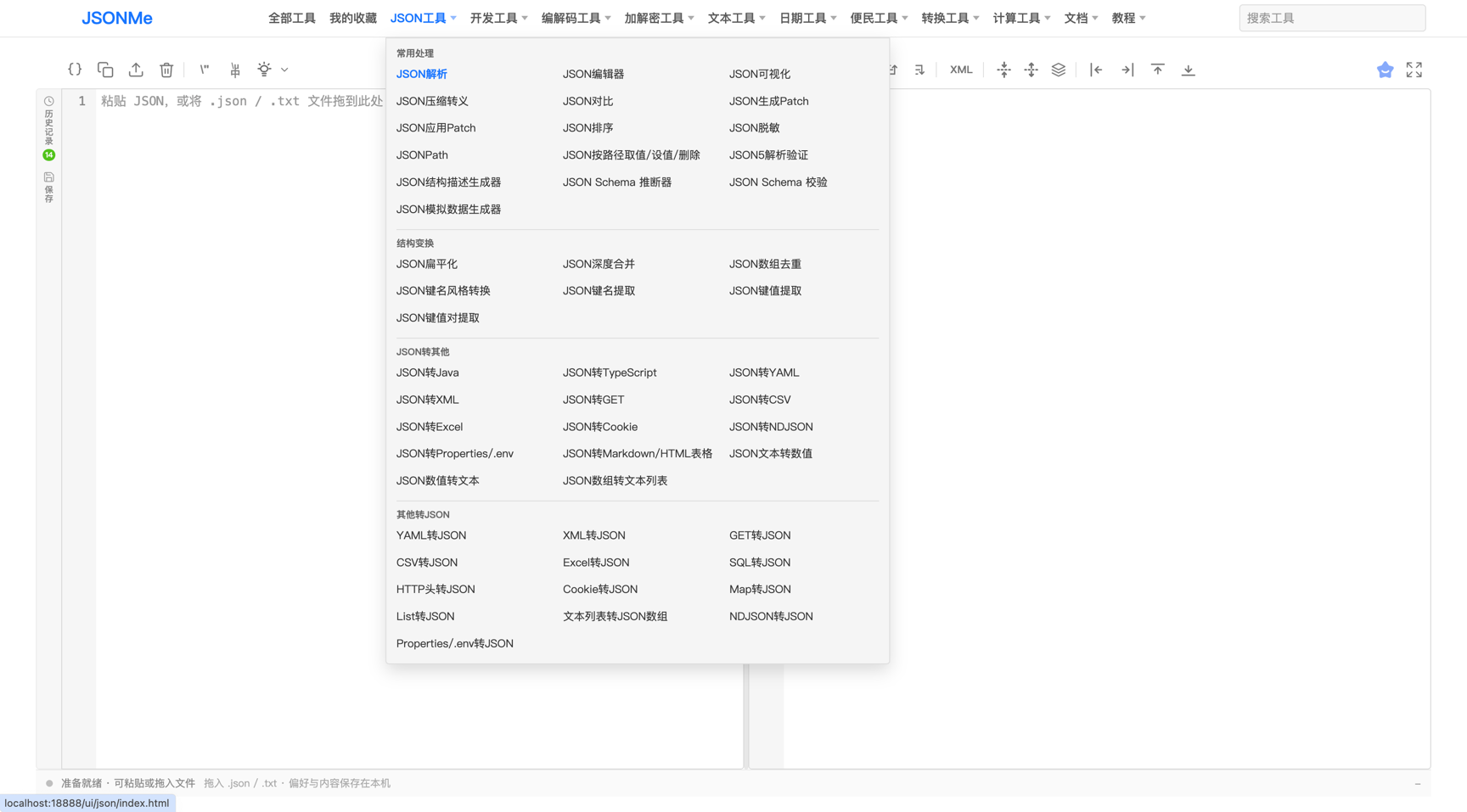Choose YAML转JSON entry
Image resolution: width=1467 pixels, height=812 pixels.
click(431, 535)
